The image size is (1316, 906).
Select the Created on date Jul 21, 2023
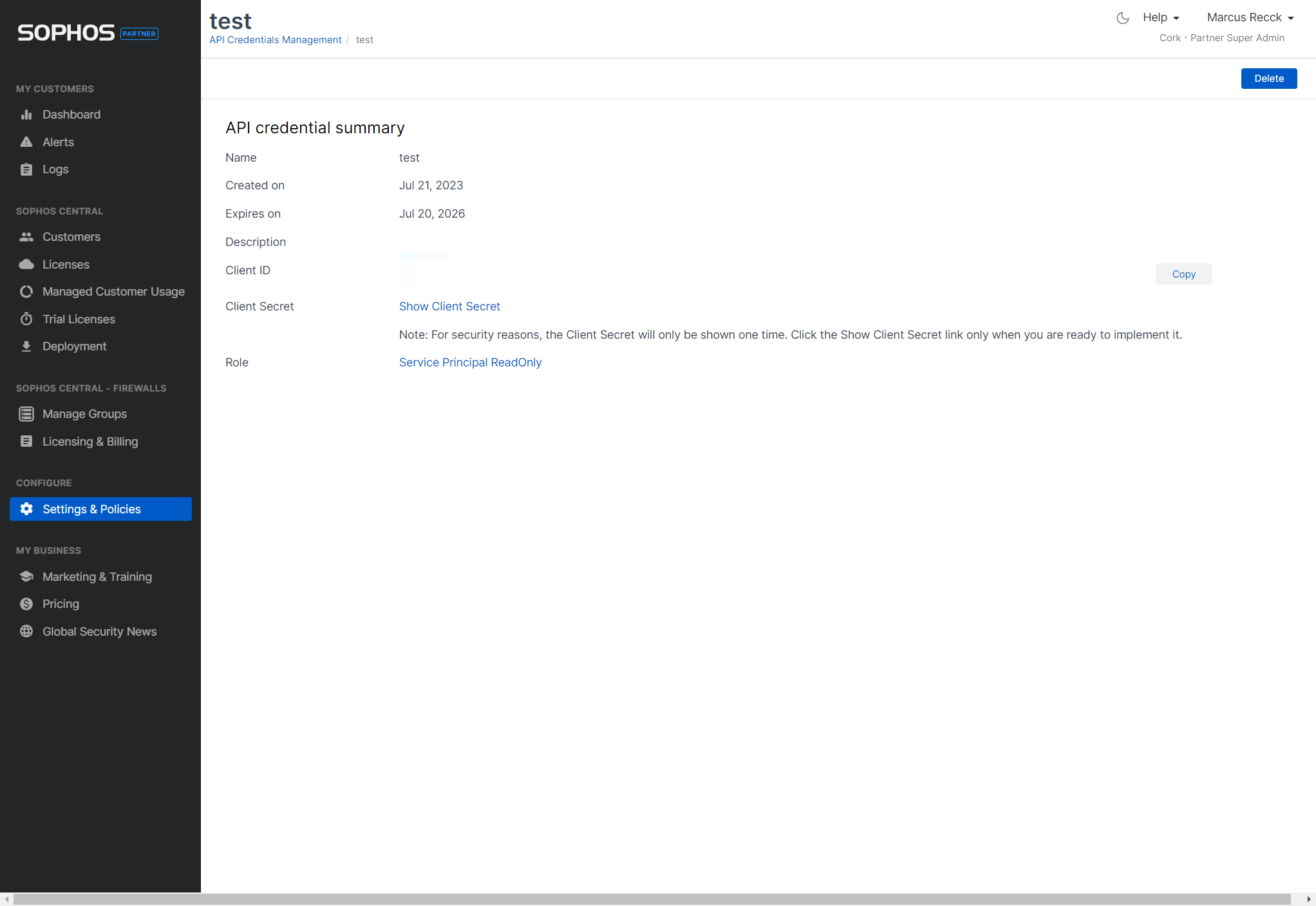tap(431, 185)
